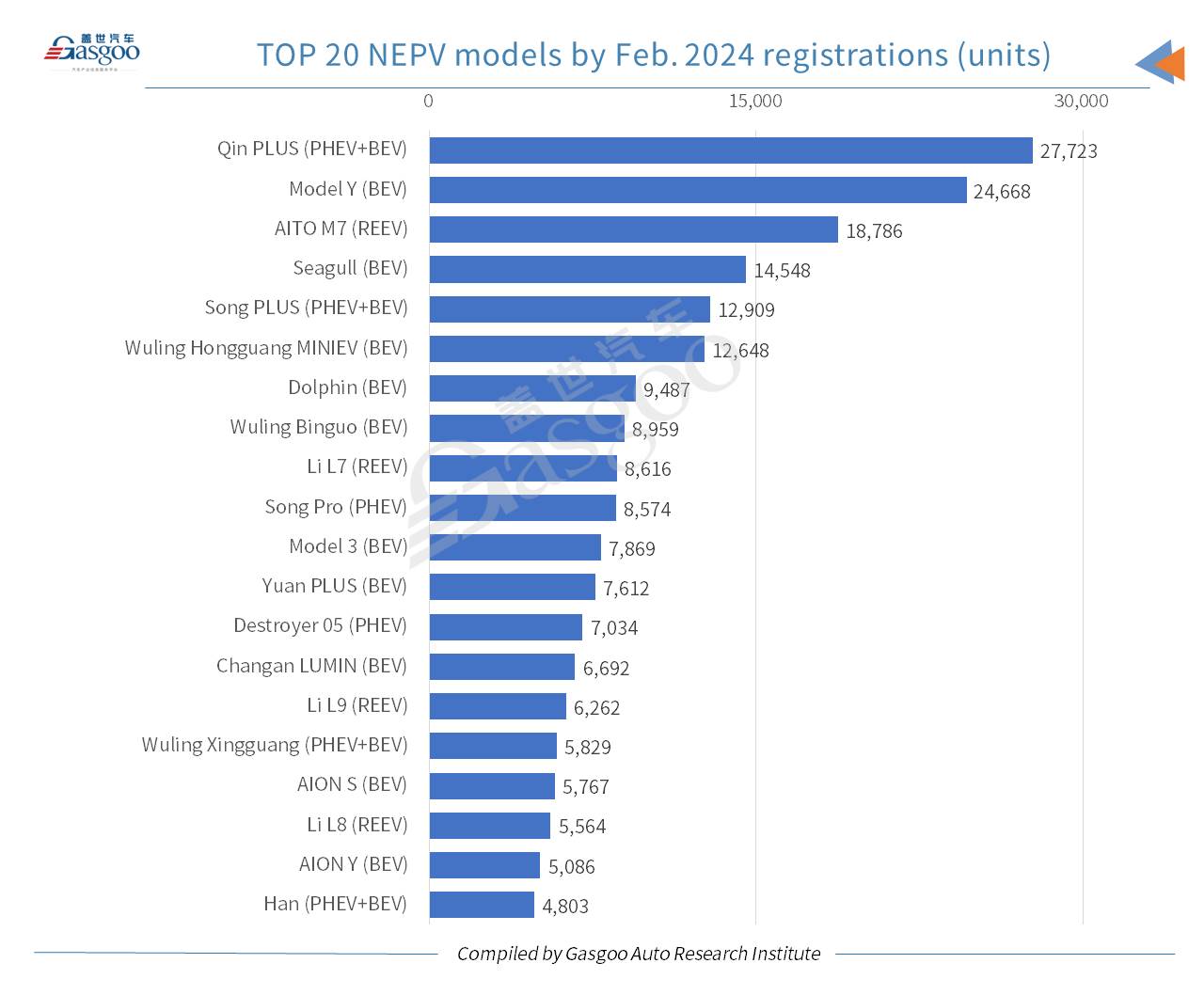Viewport: 1204px width, 995px height.
Task: Click the value 4,803
Action: click(565, 907)
